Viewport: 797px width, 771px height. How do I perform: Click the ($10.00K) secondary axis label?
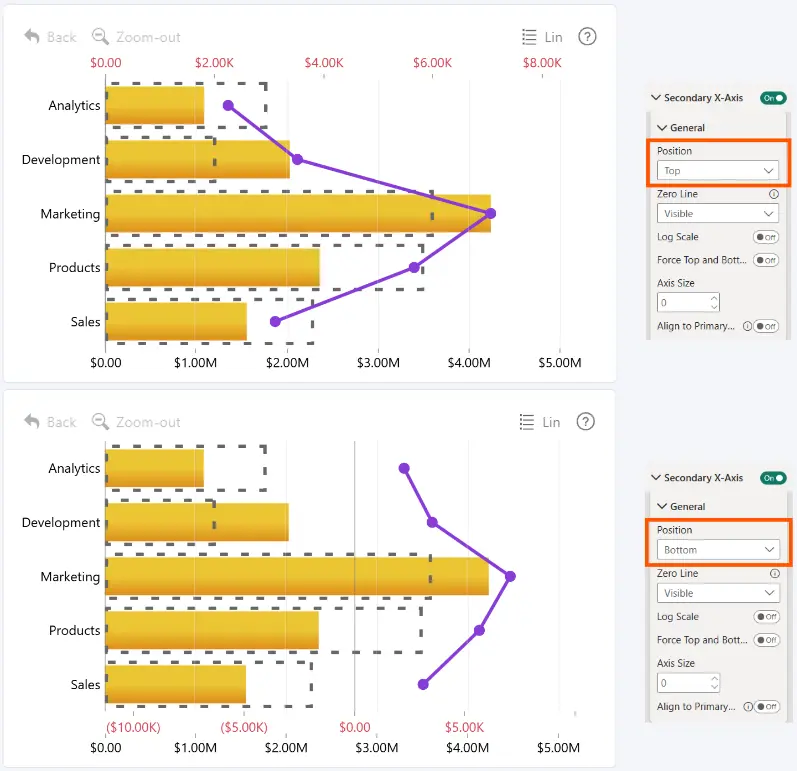[x=133, y=727]
